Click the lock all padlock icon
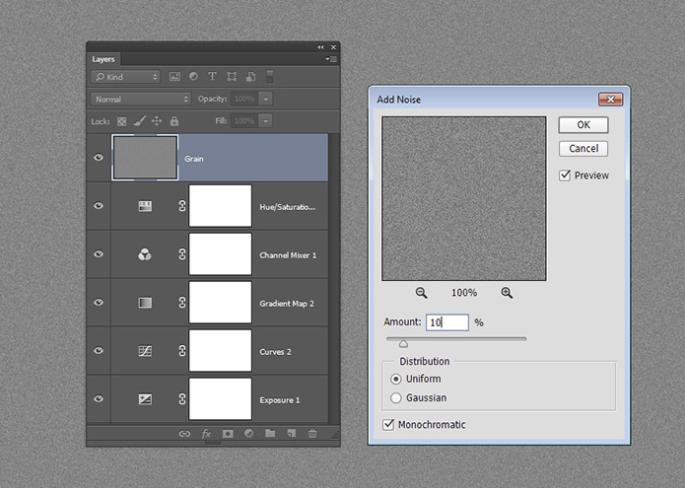 coord(174,121)
